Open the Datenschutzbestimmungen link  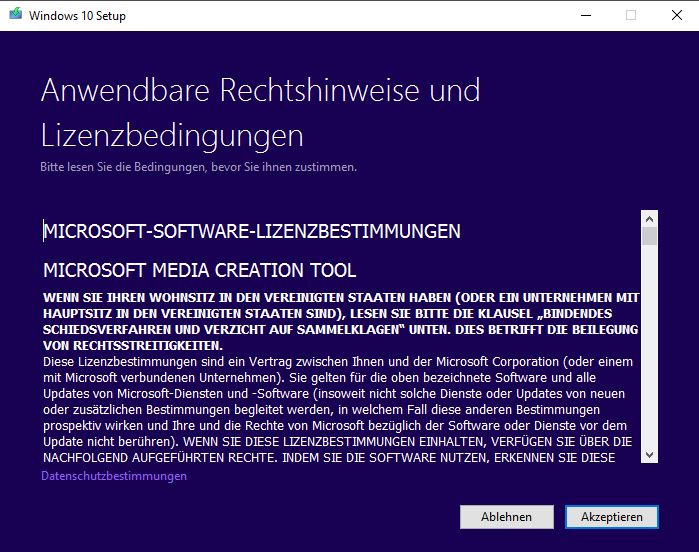[114, 476]
